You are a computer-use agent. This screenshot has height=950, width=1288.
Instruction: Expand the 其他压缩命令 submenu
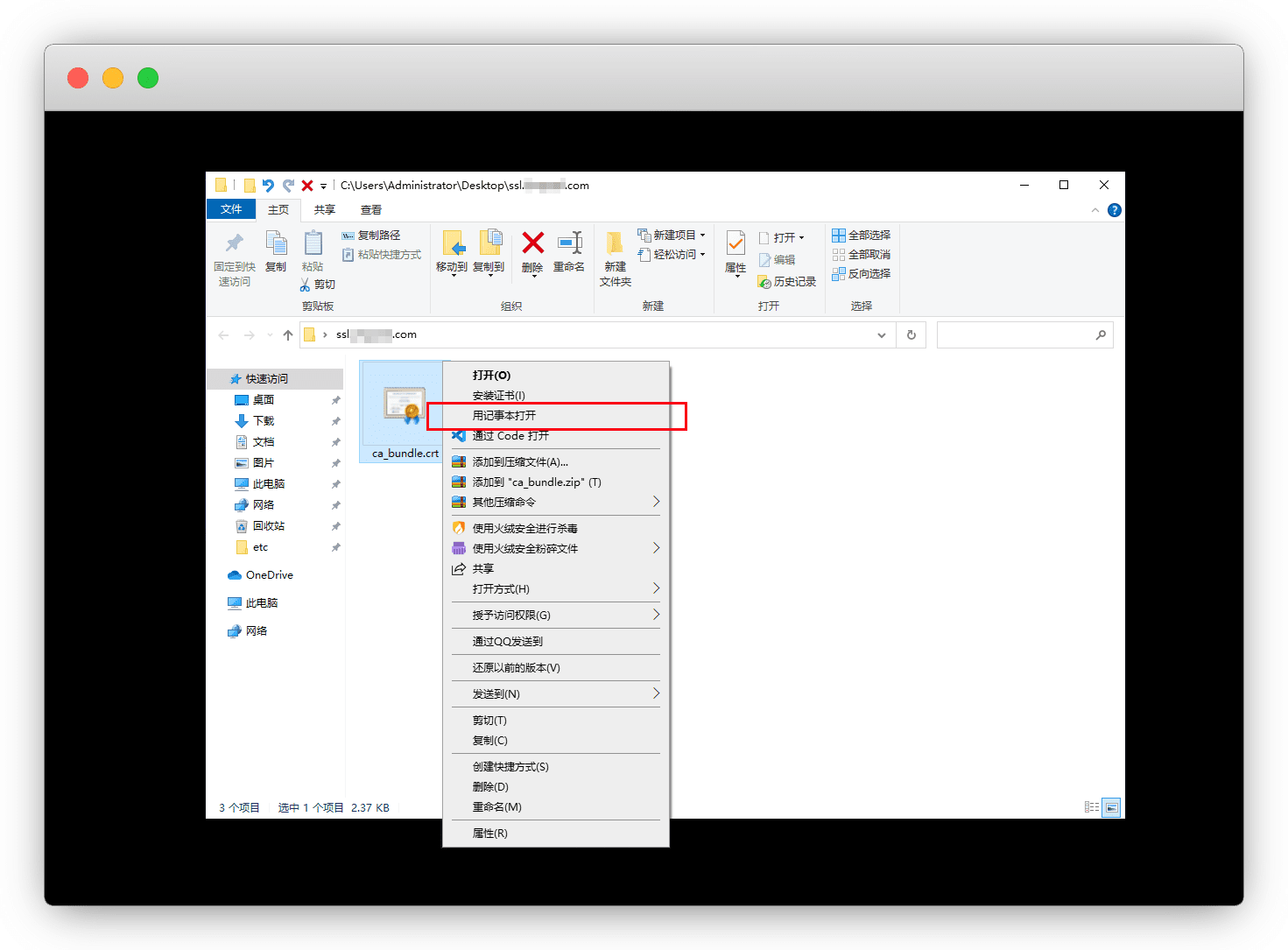point(656,502)
